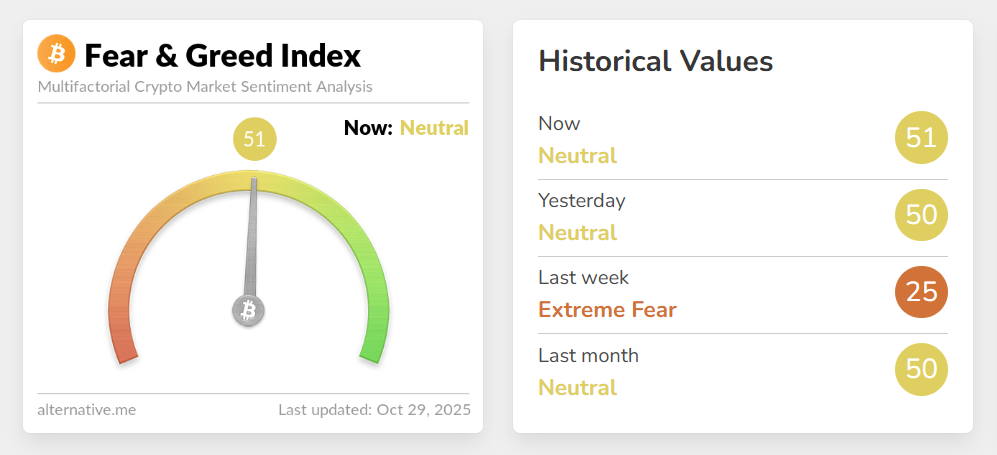997x455 pixels.
Task: Click the Last month value circle showing 50
Action: 921,369
